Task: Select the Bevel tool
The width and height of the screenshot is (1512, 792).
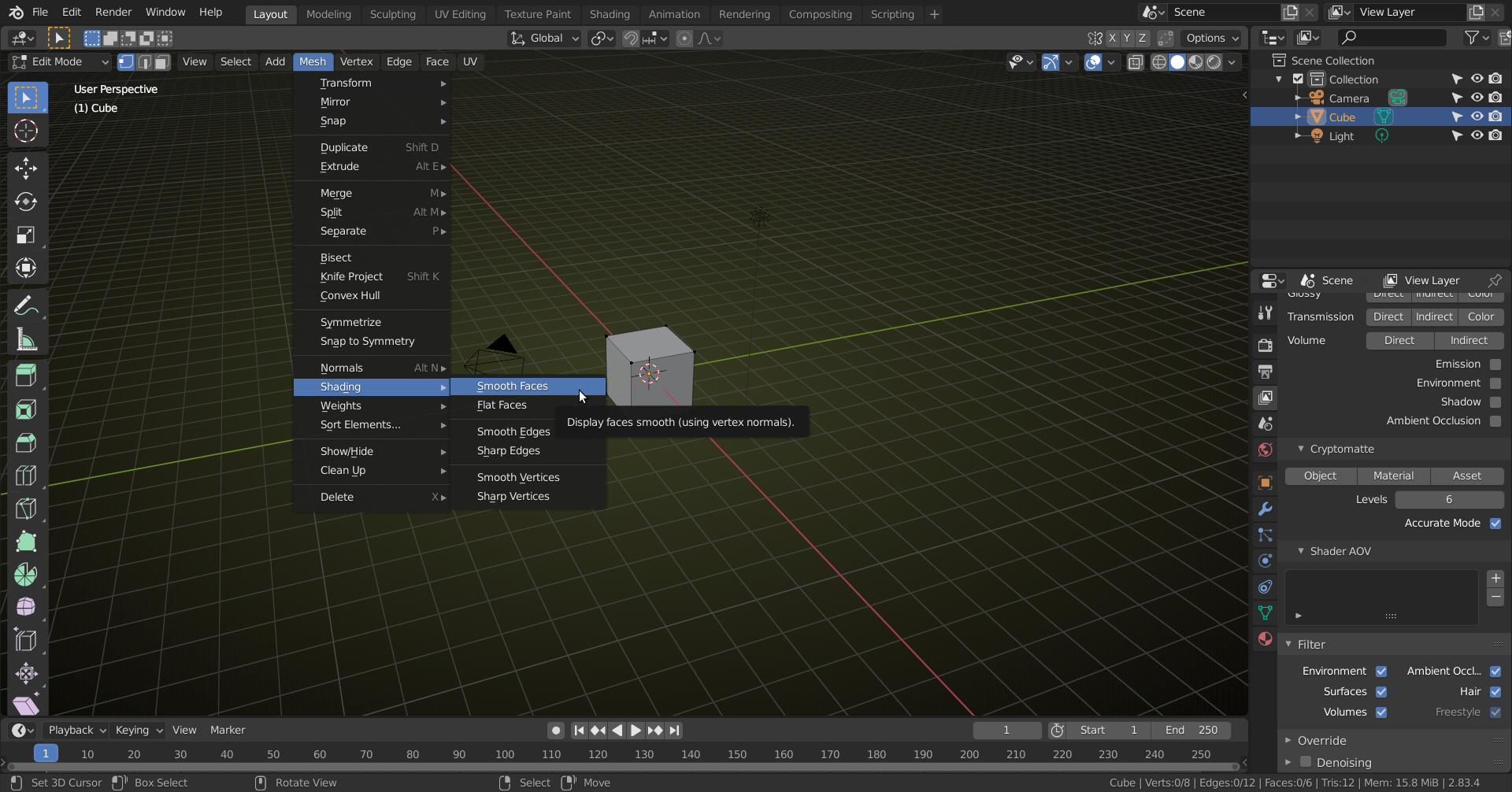Action: 26,442
